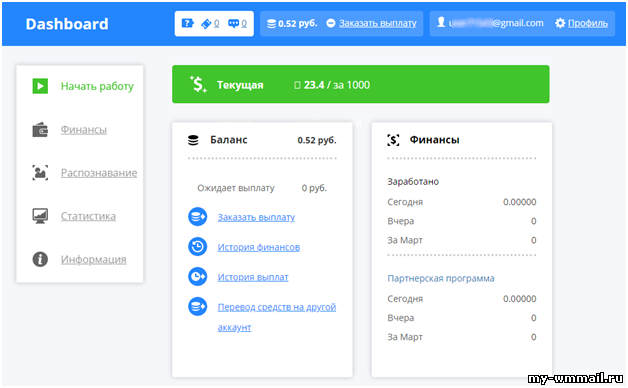
Task: Click the 0.52 руб. value in Баланс card
Action: pyautogui.click(x=317, y=140)
